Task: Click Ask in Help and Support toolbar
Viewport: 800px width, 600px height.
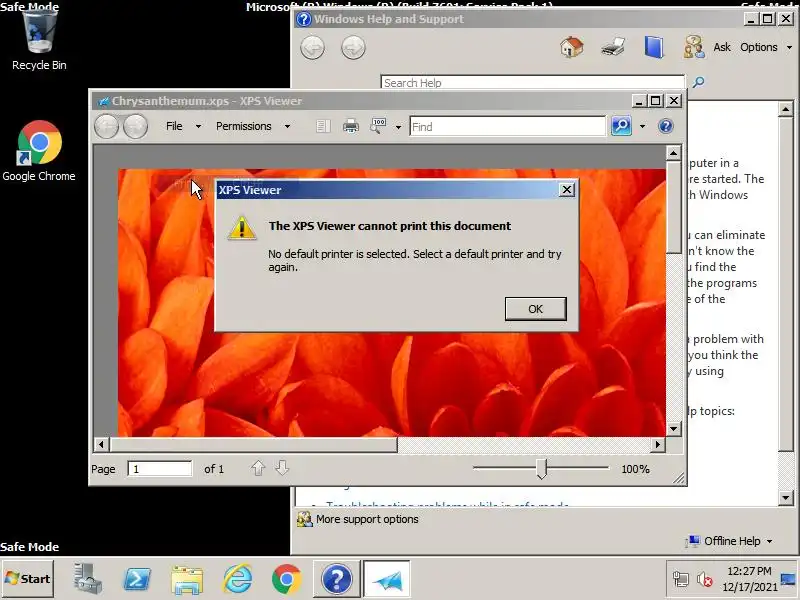Action: coord(721,47)
